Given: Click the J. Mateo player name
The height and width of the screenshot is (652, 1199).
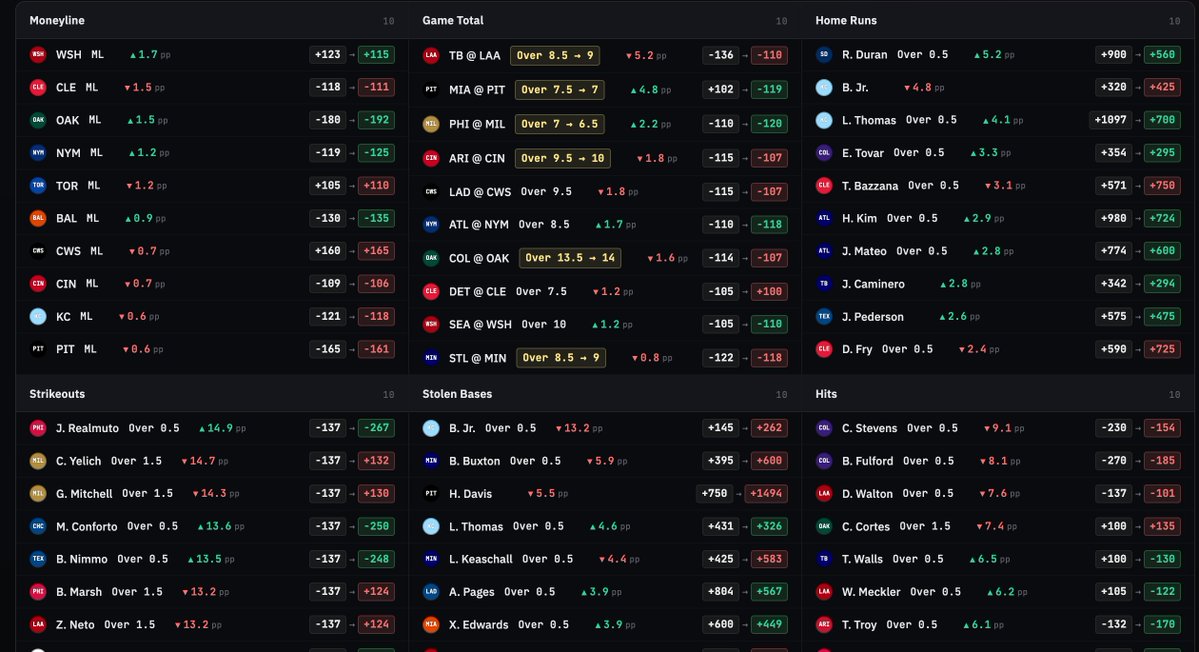Looking at the screenshot, I should (864, 251).
